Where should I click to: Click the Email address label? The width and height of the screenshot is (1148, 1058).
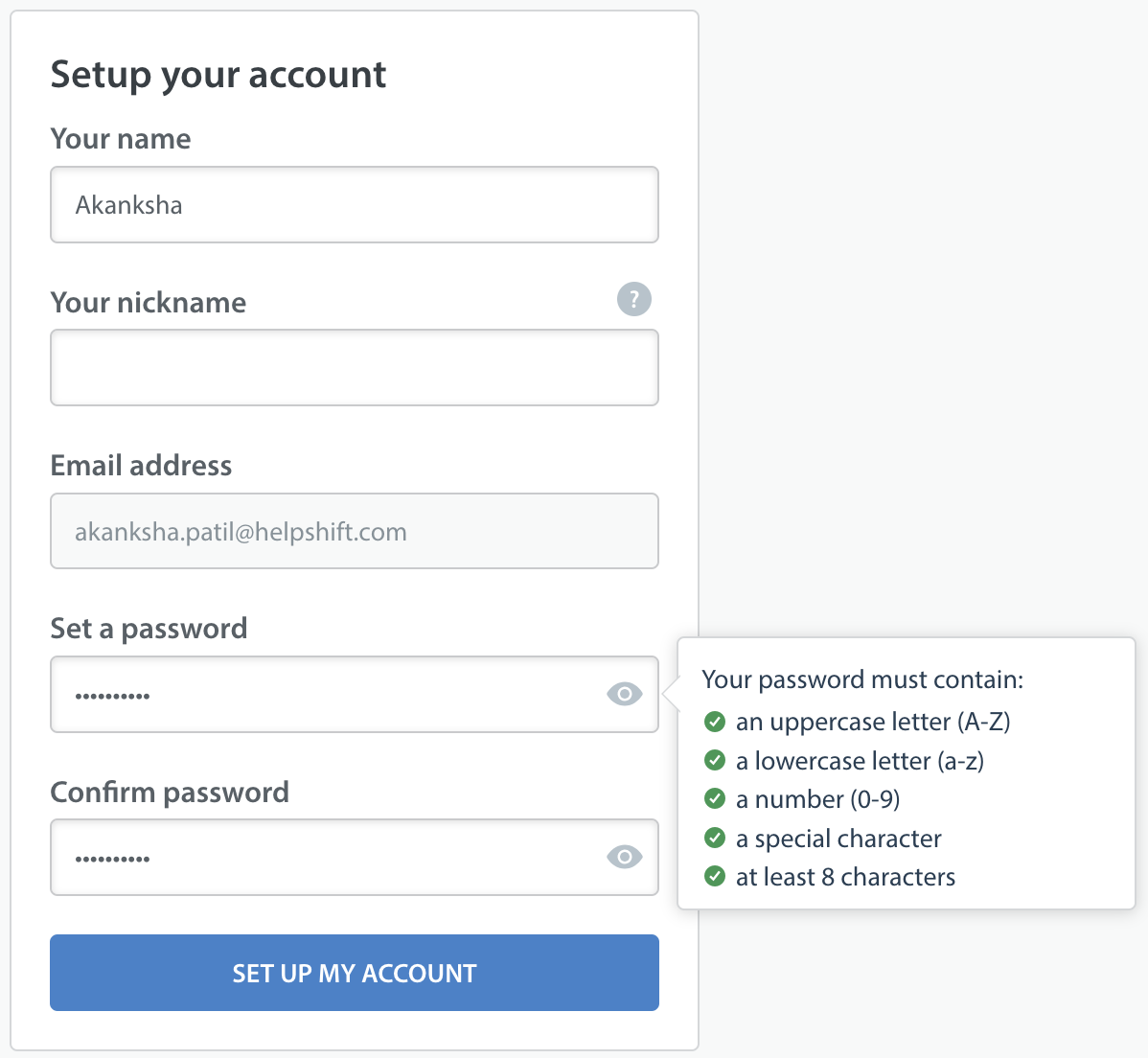coord(141,466)
